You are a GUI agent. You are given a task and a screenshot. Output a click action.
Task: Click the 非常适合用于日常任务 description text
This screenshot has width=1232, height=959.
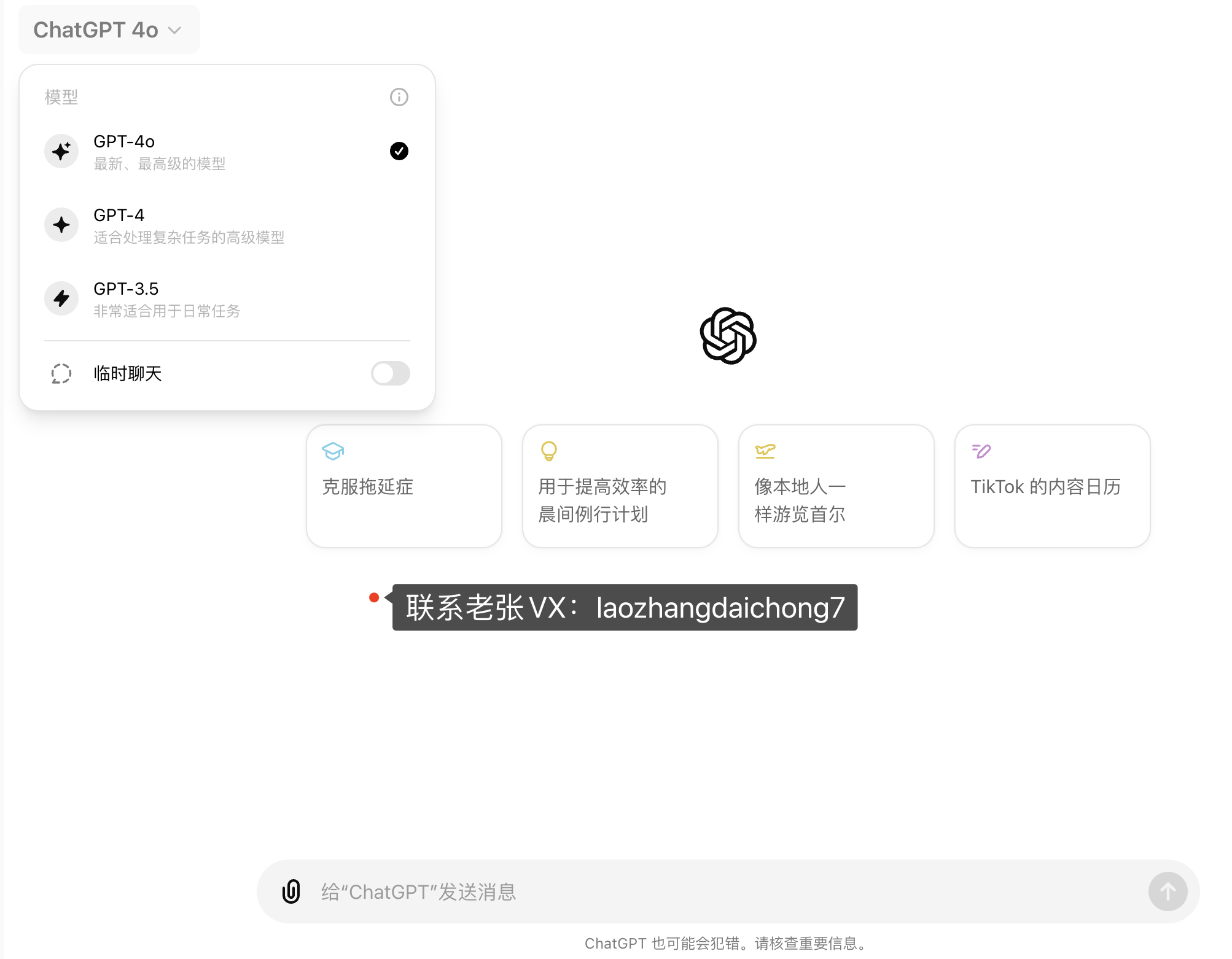167,311
